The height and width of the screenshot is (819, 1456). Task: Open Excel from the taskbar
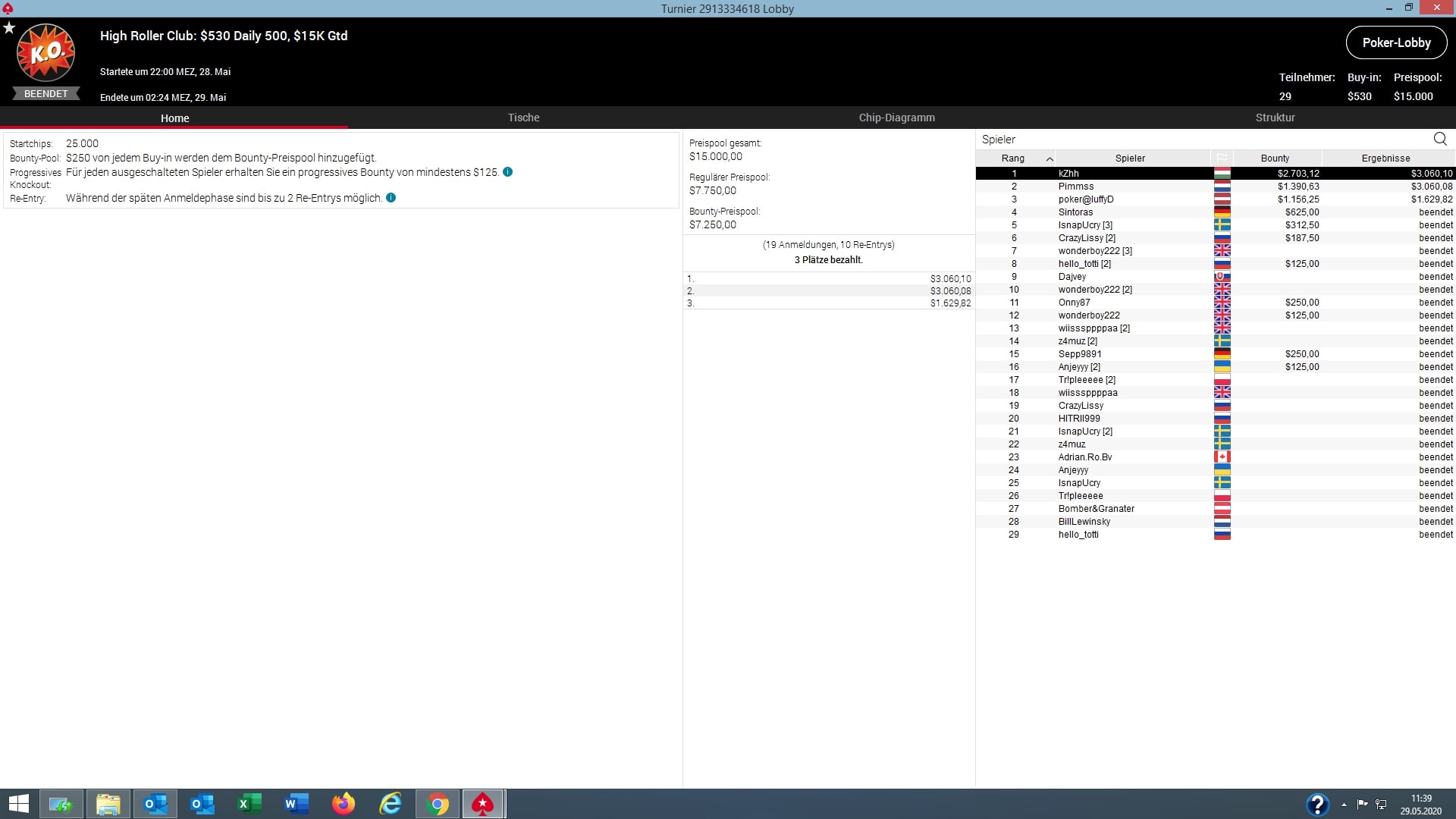click(x=249, y=804)
